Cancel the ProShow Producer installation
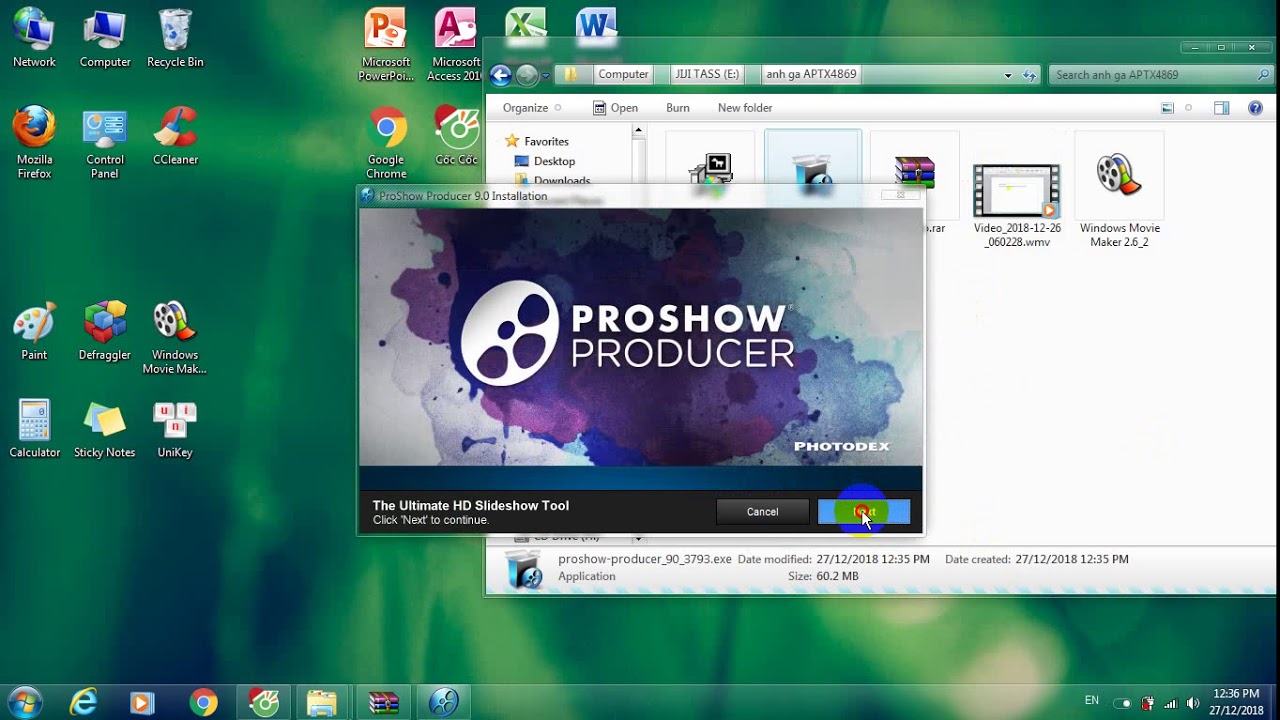The height and width of the screenshot is (720, 1280). [x=762, y=512]
